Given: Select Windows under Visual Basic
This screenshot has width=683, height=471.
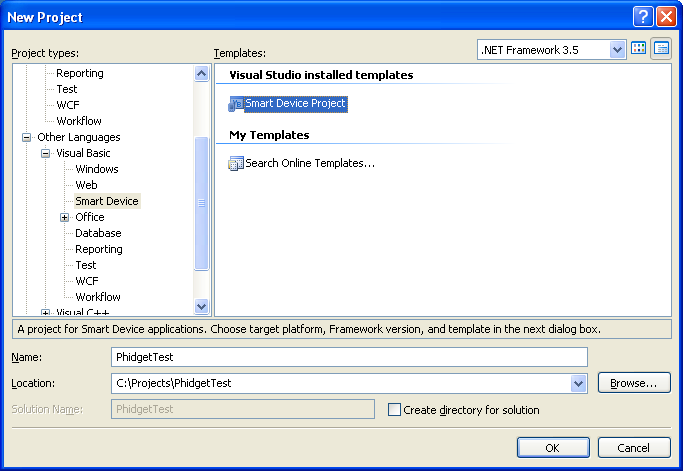Looking at the screenshot, I should pos(97,169).
